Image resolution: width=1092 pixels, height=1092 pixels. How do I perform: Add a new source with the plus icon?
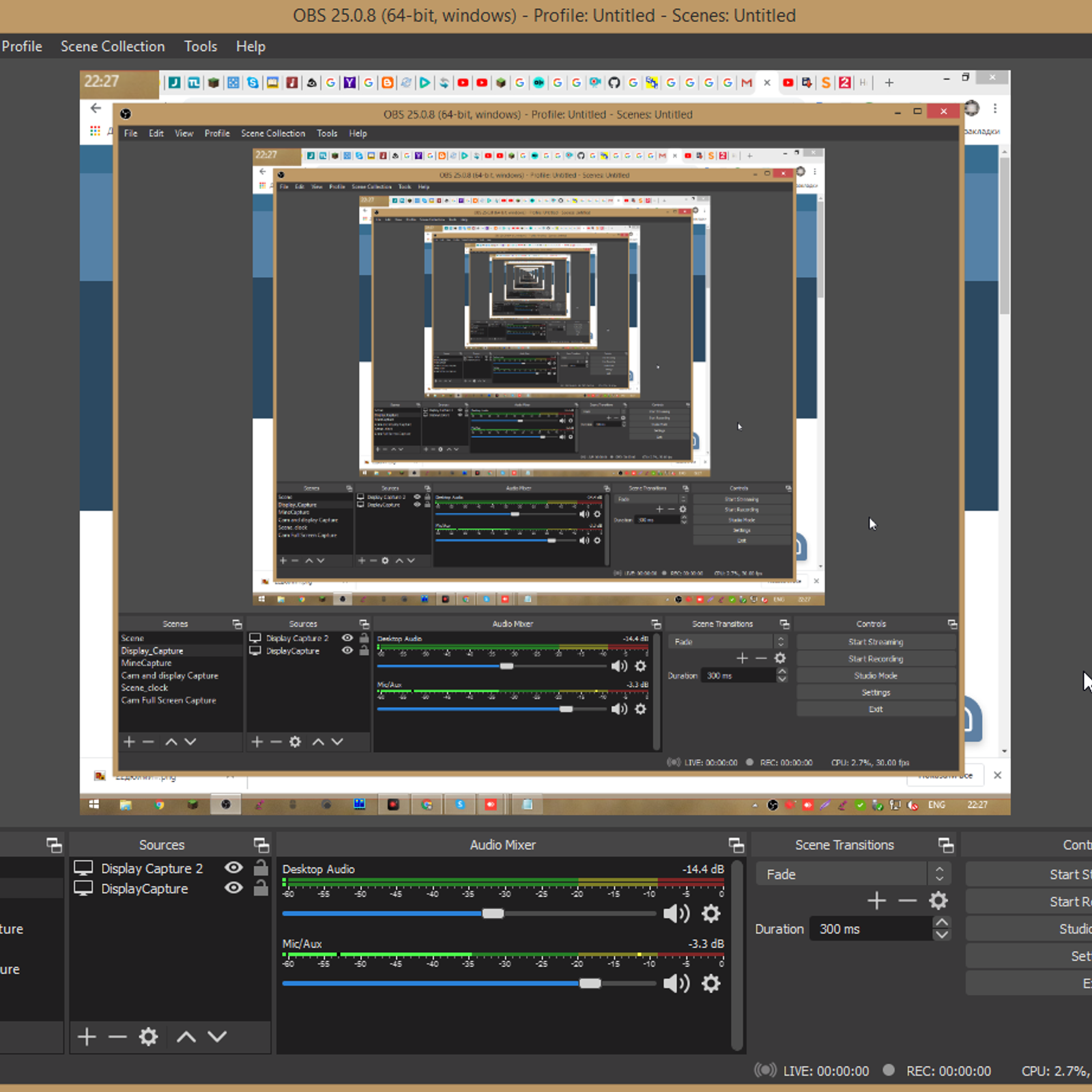(x=87, y=1037)
